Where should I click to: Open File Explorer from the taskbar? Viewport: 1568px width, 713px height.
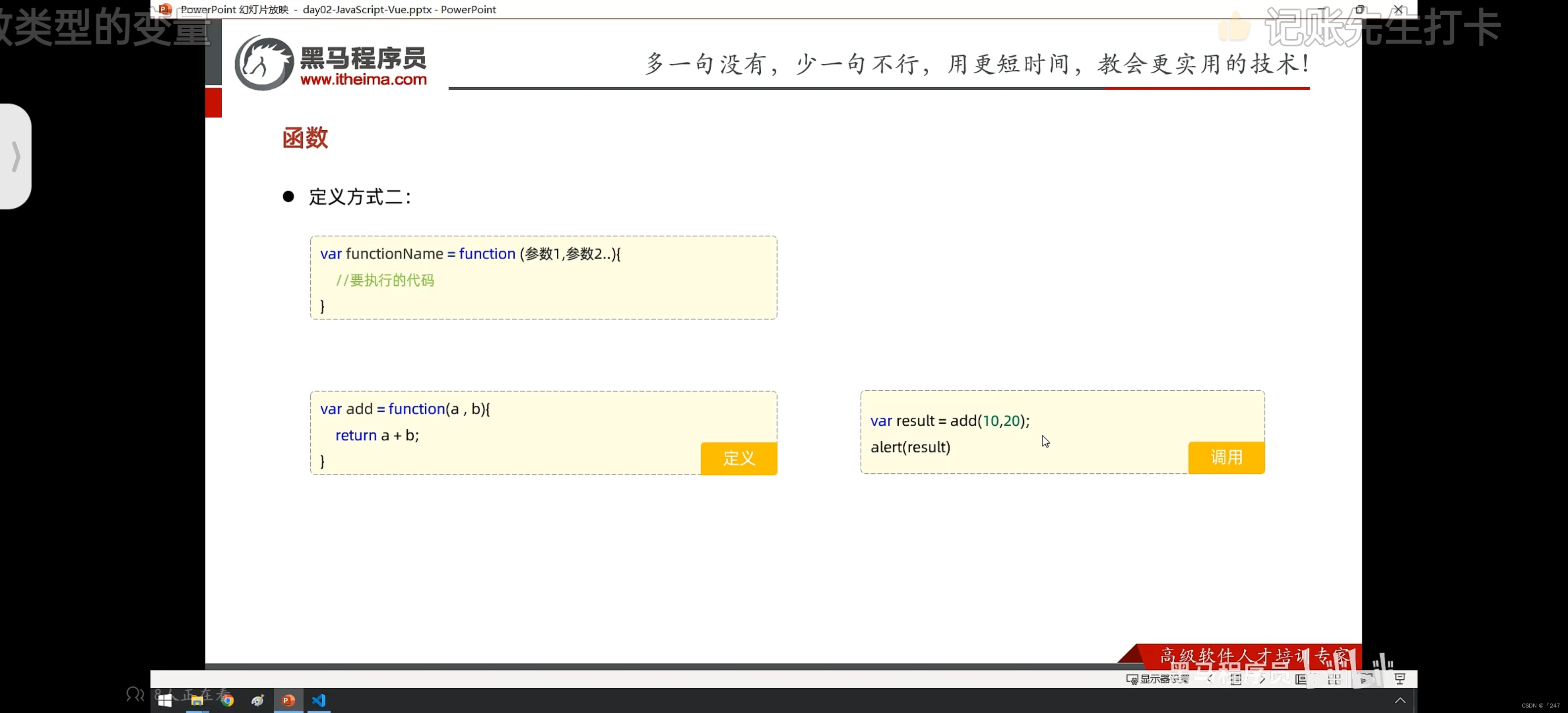(196, 700)
